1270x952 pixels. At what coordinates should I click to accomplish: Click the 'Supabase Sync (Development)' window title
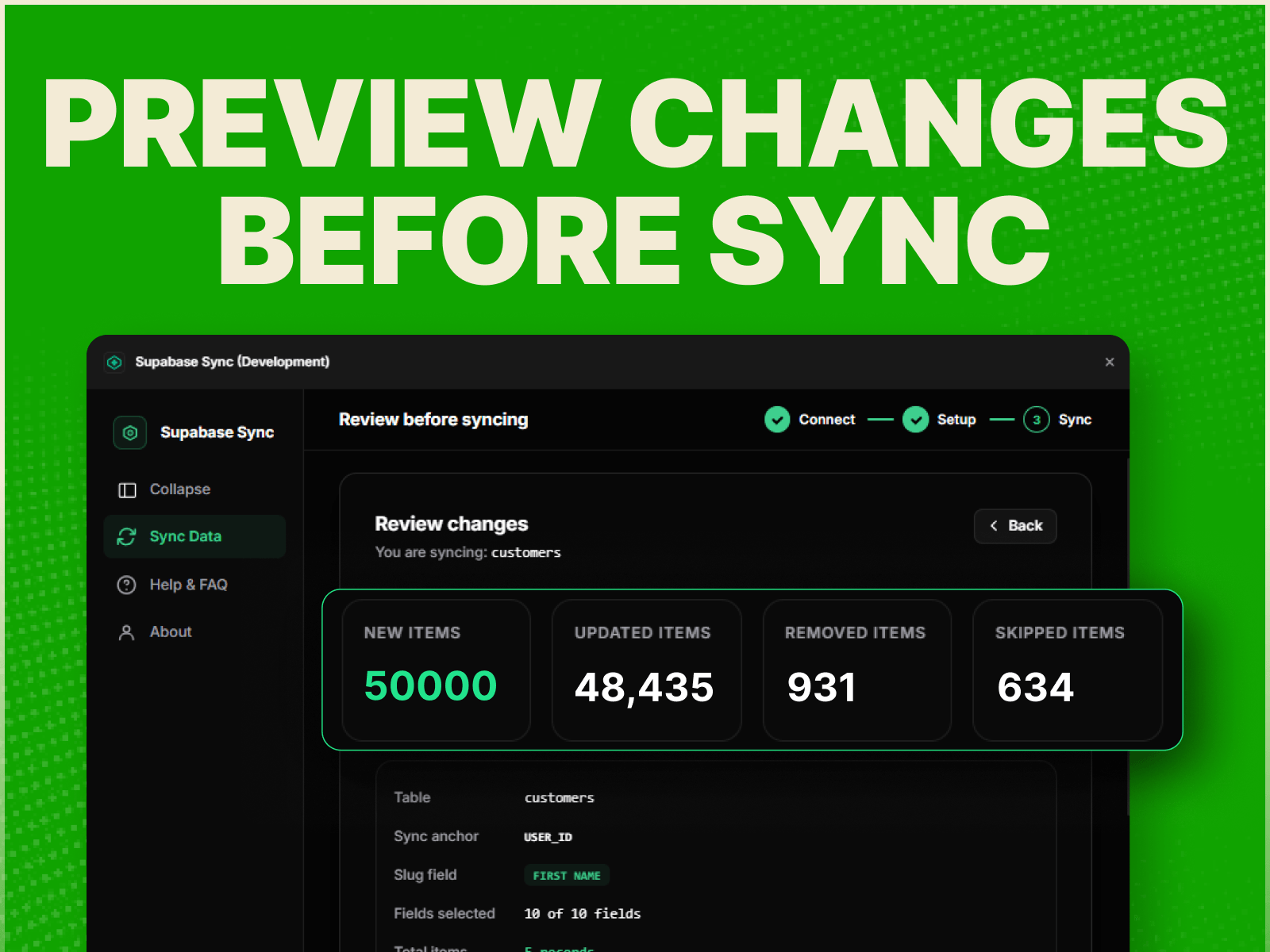232,362
